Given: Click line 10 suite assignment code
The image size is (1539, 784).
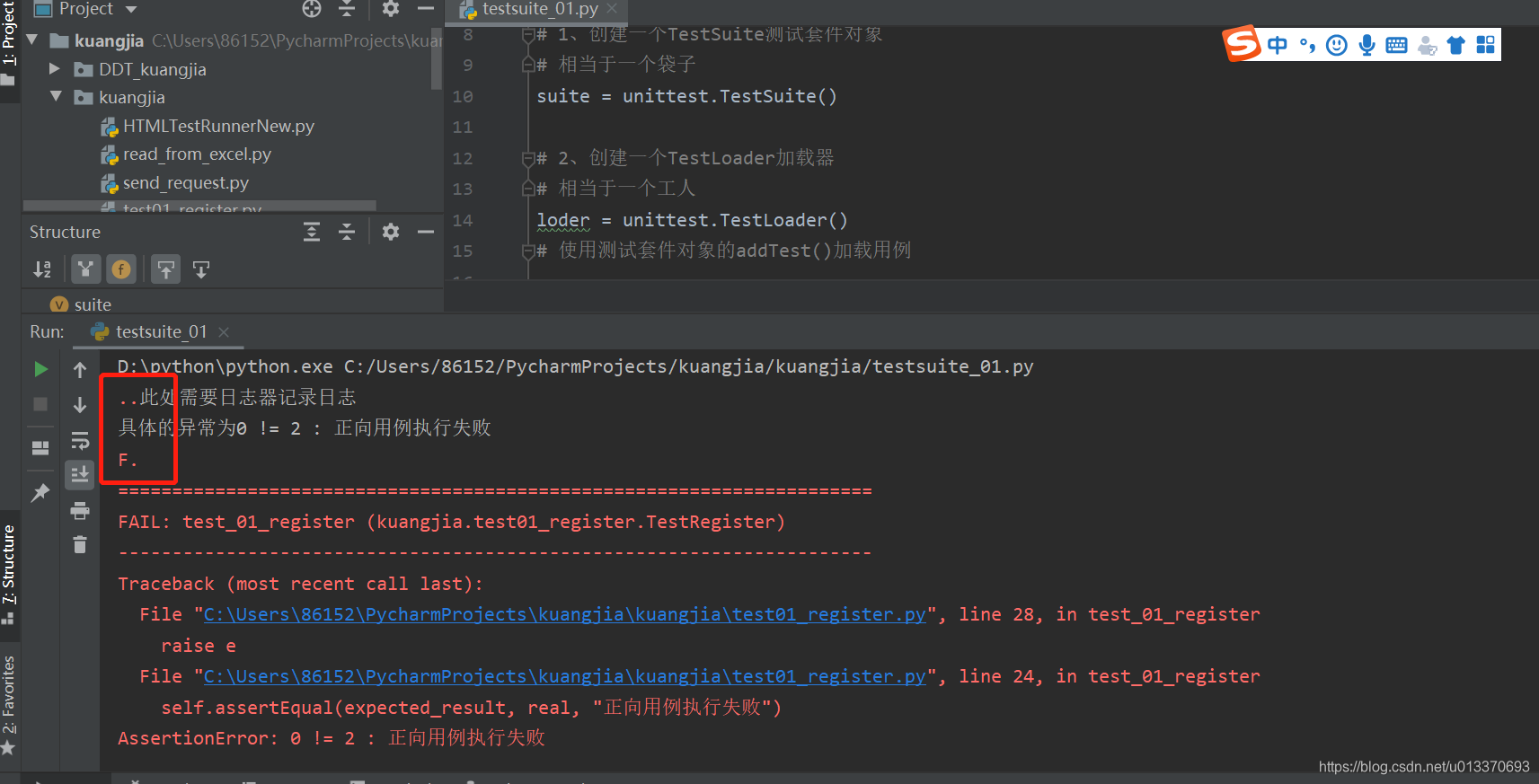Looking at the screenshot, I should pyautogui.click(x=686, y=96).
